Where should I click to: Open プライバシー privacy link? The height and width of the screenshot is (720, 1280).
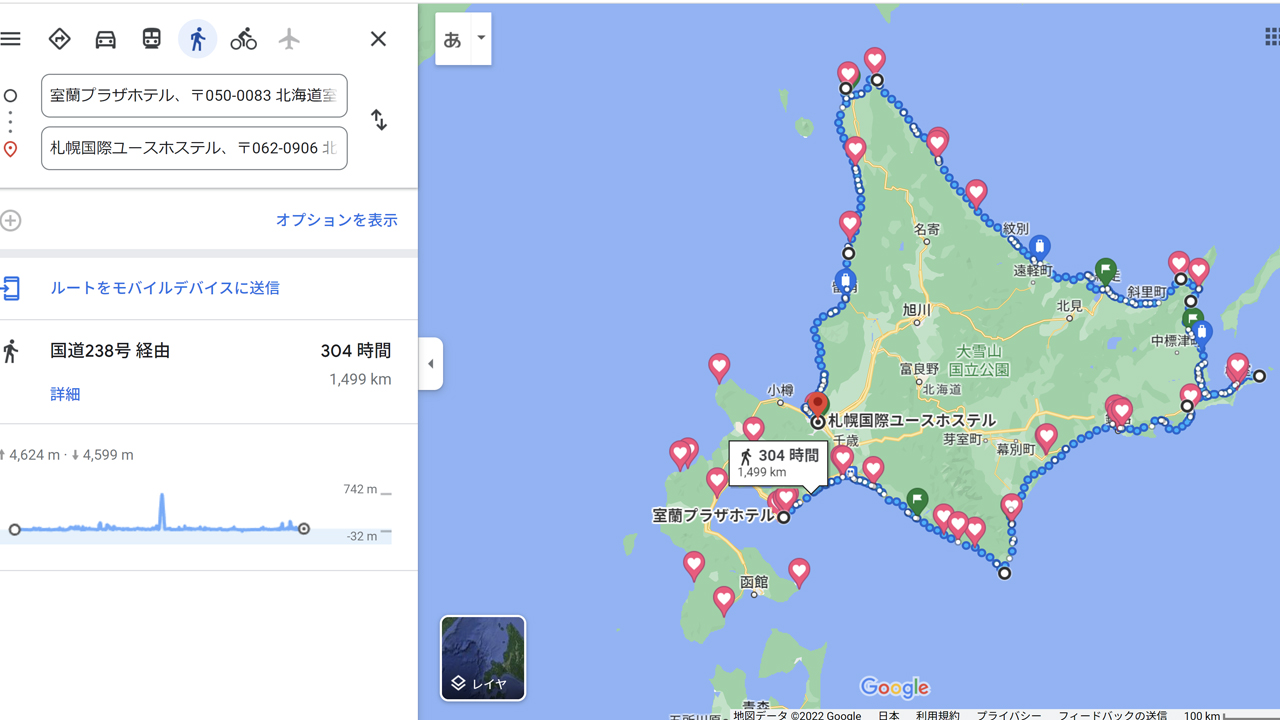[1008, 715]
